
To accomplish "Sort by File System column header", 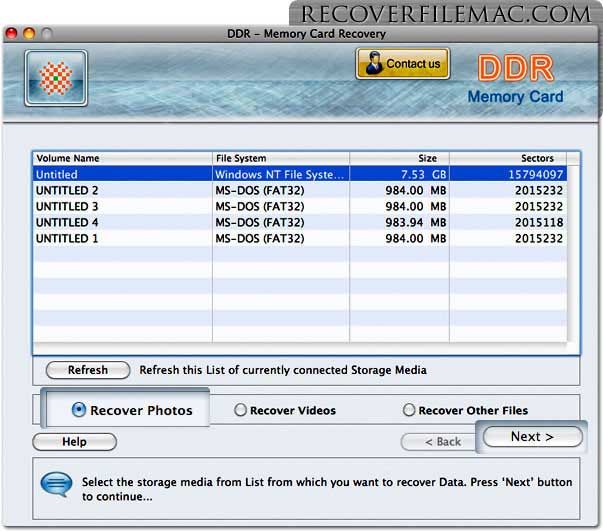I will pos(281,158).
